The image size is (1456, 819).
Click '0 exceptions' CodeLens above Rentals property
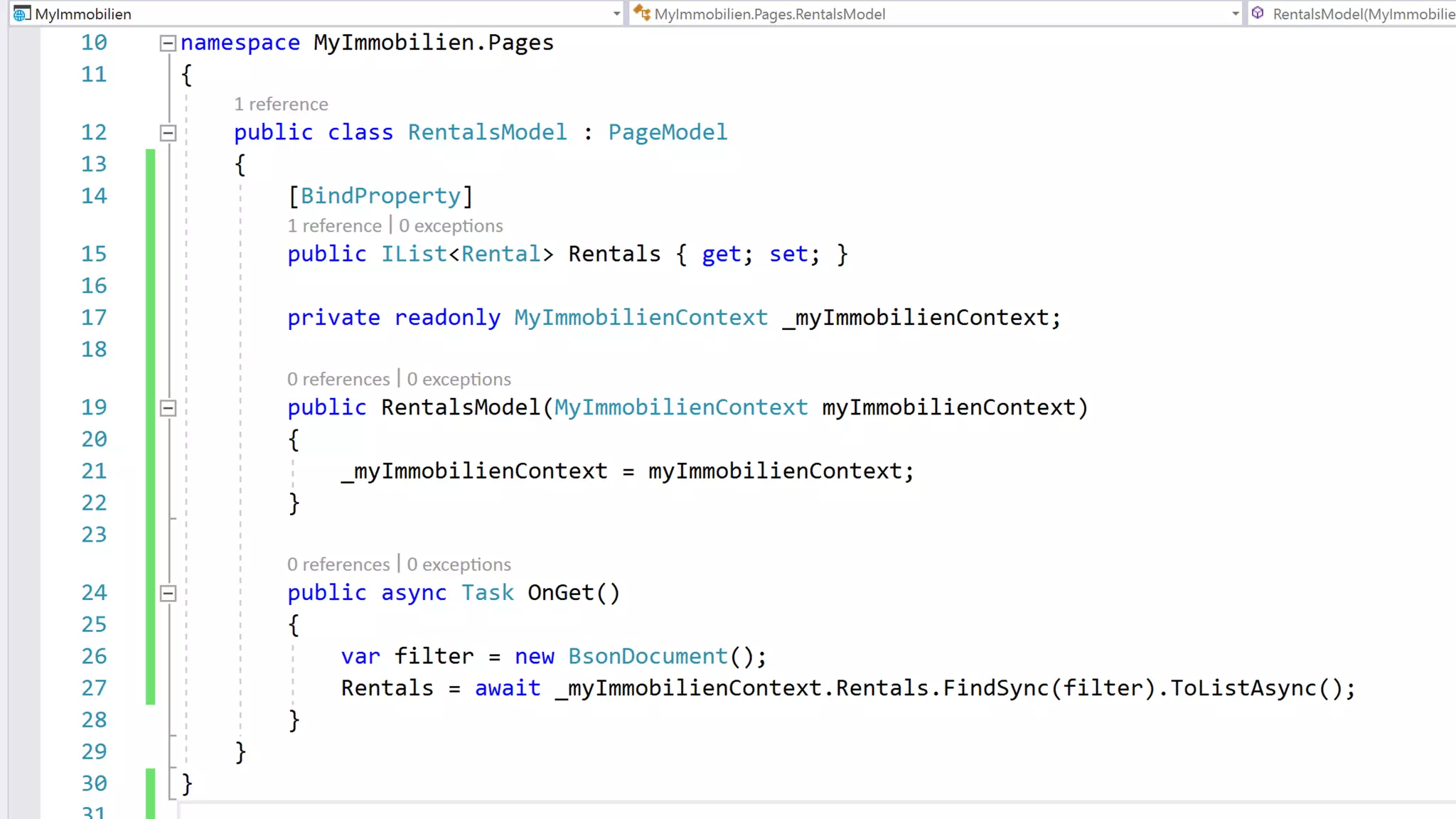tap(451, 226)
